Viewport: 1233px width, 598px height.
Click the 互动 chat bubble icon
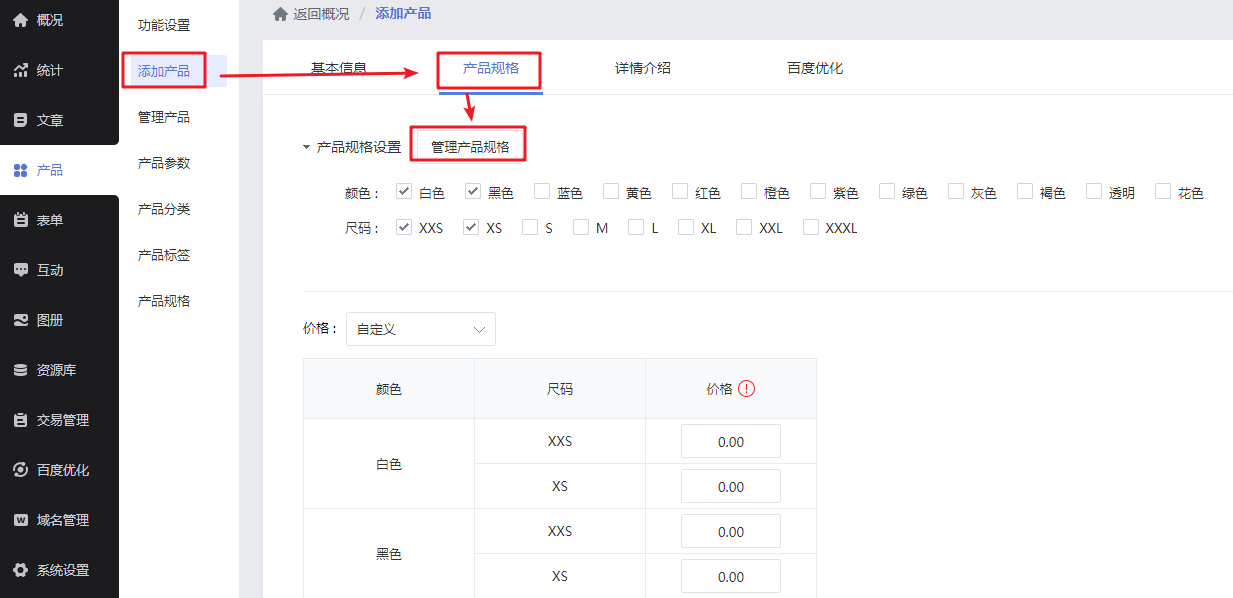[x=20, y=270]
